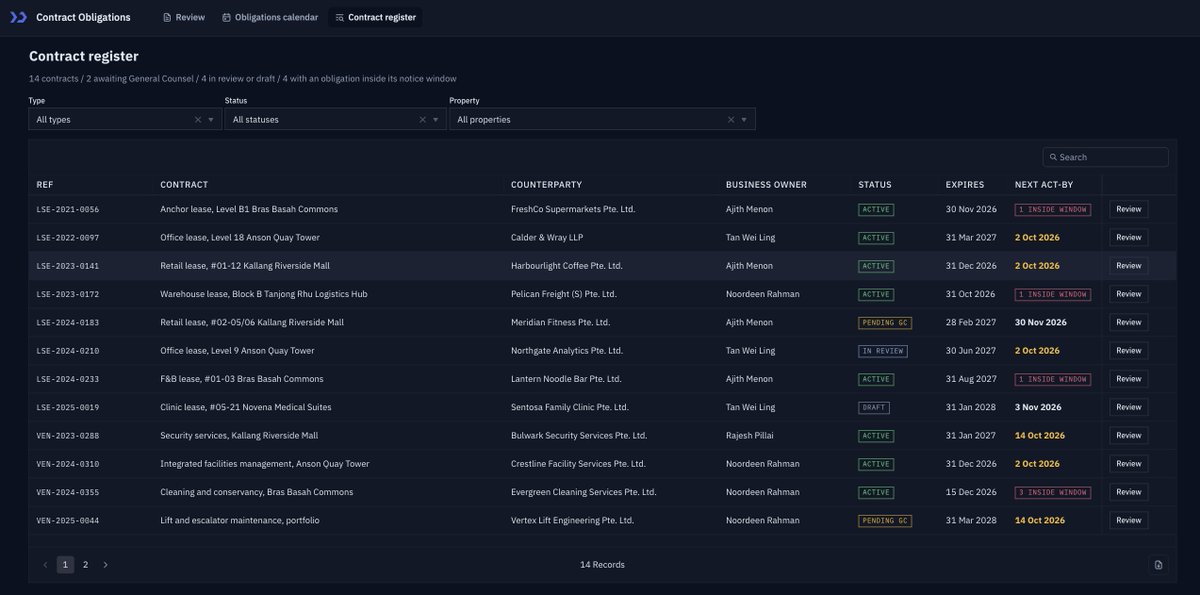Click the '1 INSIDE WINDOW' badge for FreshCo Supermarkets
Image resolution: width=1200 pixels, height=595 pixels.
pos(1052,210)
